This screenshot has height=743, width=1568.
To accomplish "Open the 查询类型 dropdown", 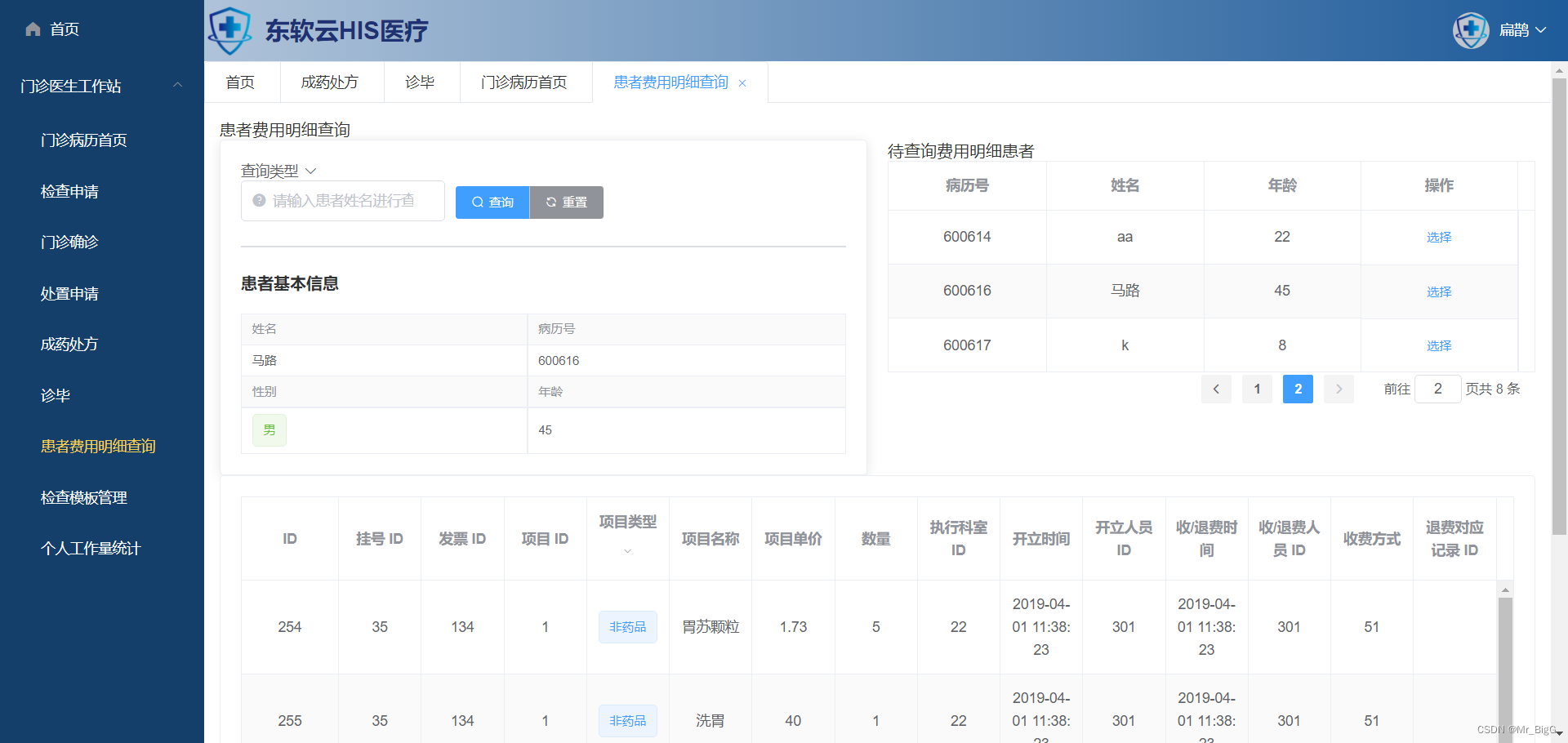I will coord(278,171).
